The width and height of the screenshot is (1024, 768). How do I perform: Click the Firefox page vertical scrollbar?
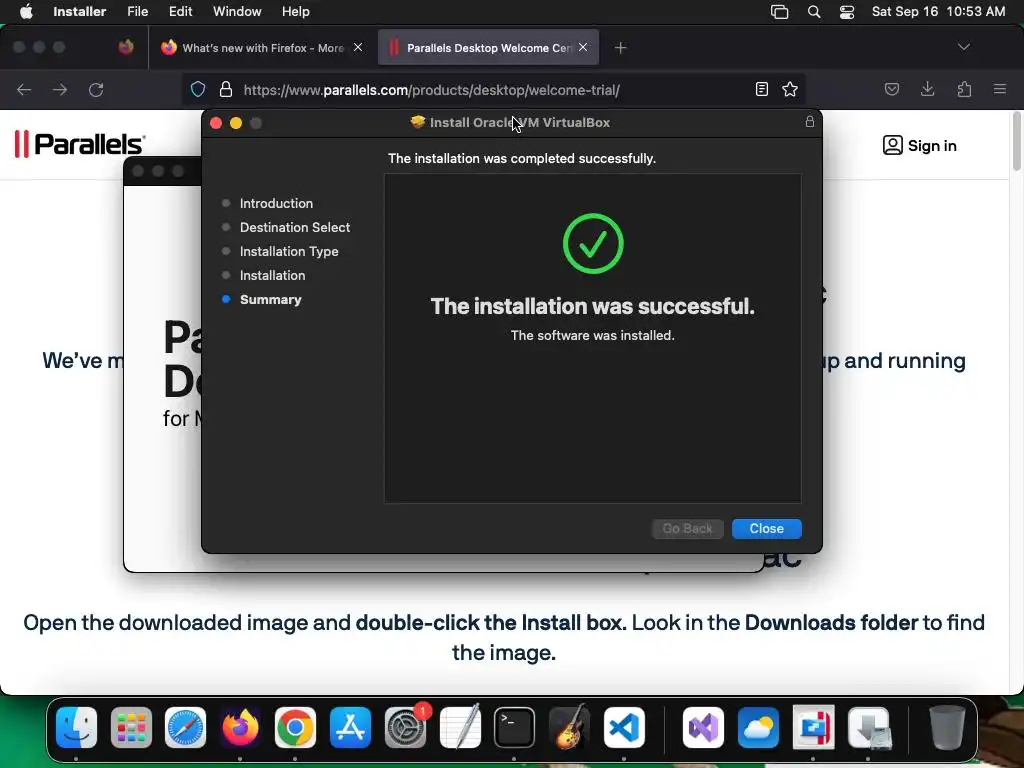tap(1016, 141)
